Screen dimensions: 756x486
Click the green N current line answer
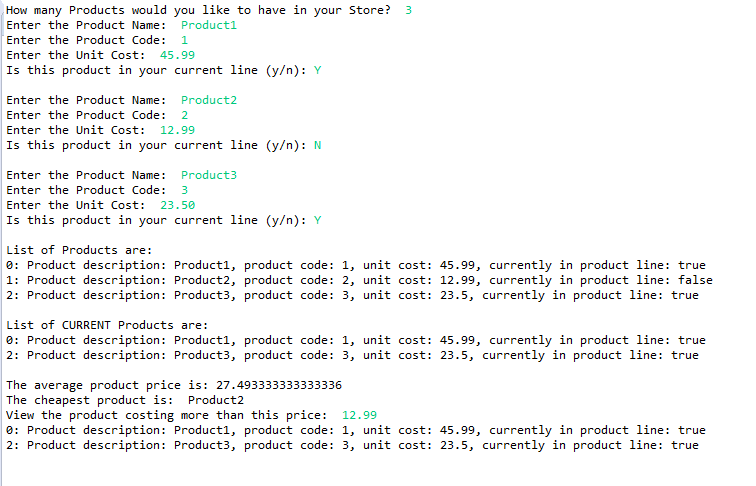coord(318,145)
